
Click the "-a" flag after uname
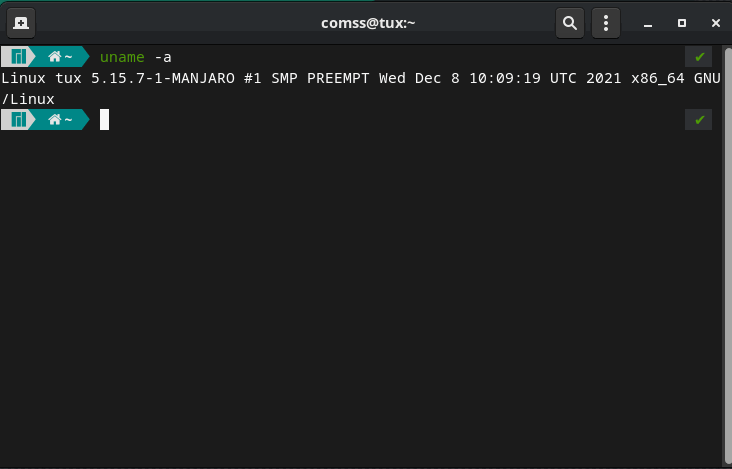click(163, 57)
